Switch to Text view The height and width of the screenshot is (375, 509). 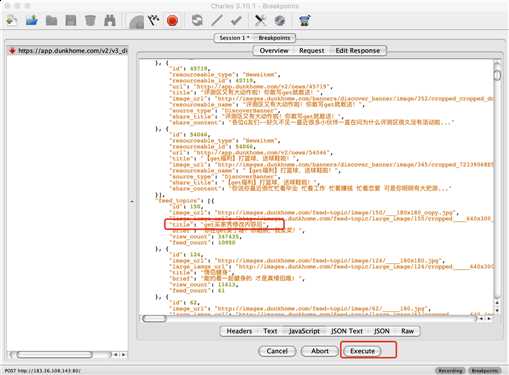tap(270, 331)
